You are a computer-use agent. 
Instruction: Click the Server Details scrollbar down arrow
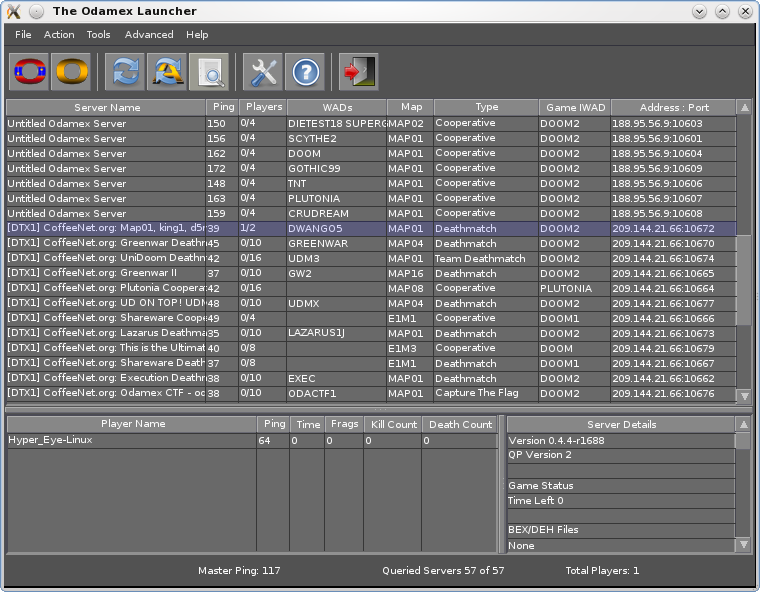pyautogui.click(x=743, y=545)
